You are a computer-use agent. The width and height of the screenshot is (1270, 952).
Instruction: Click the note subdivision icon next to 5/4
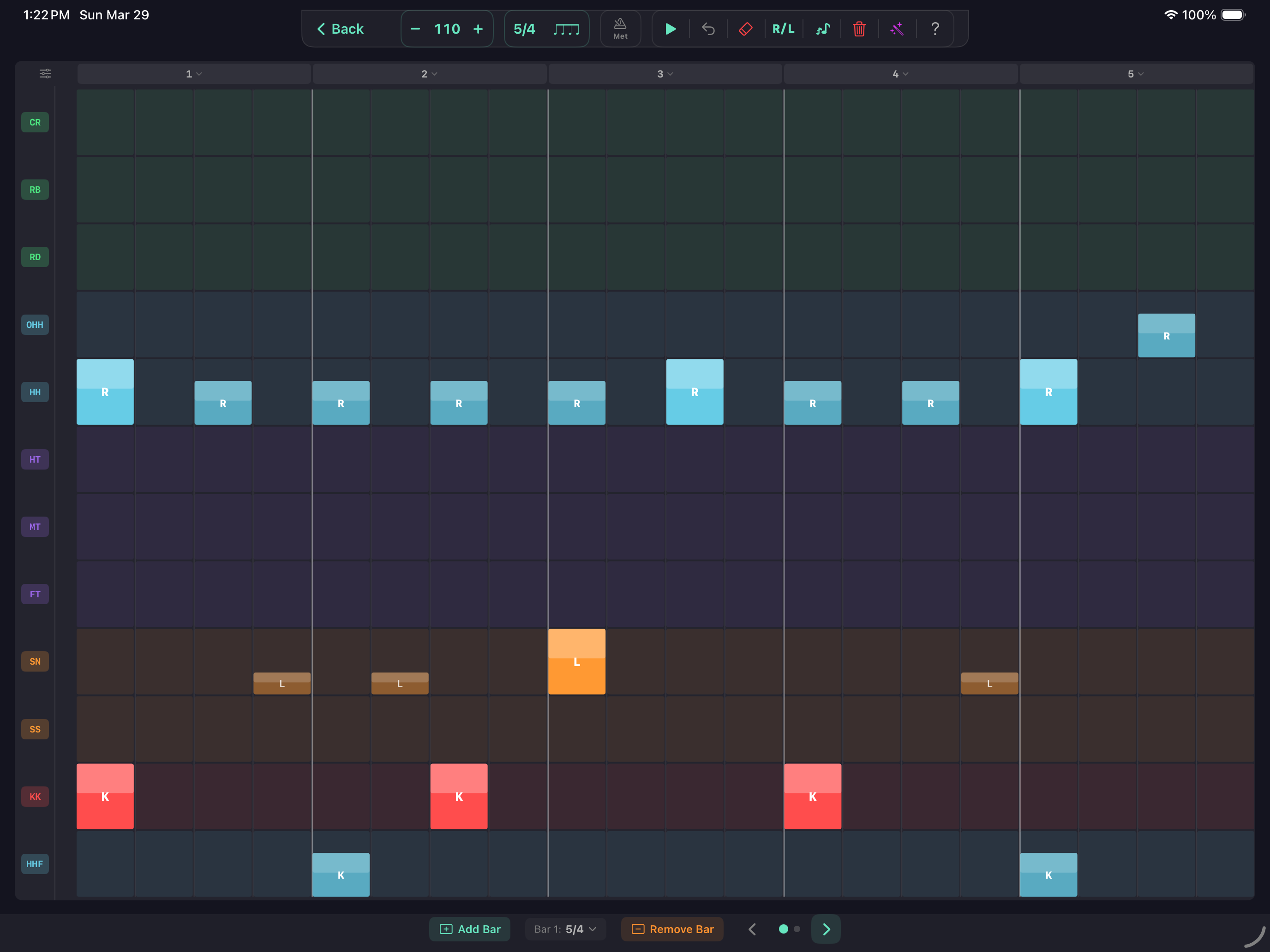tap(566, 28)
